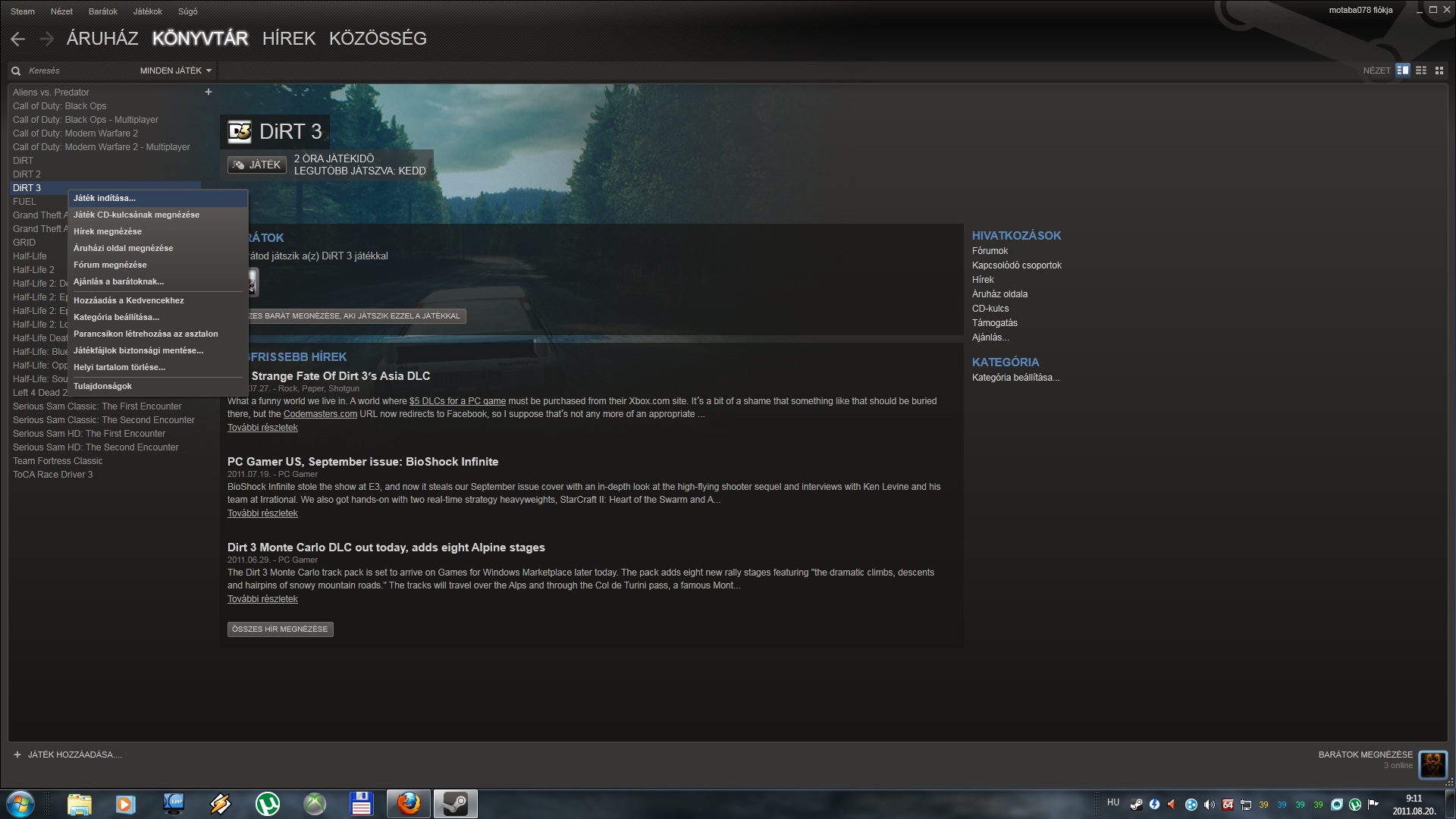
Task: Open the Codemasters.com hyperlink
Action: [x=320, y=414]
